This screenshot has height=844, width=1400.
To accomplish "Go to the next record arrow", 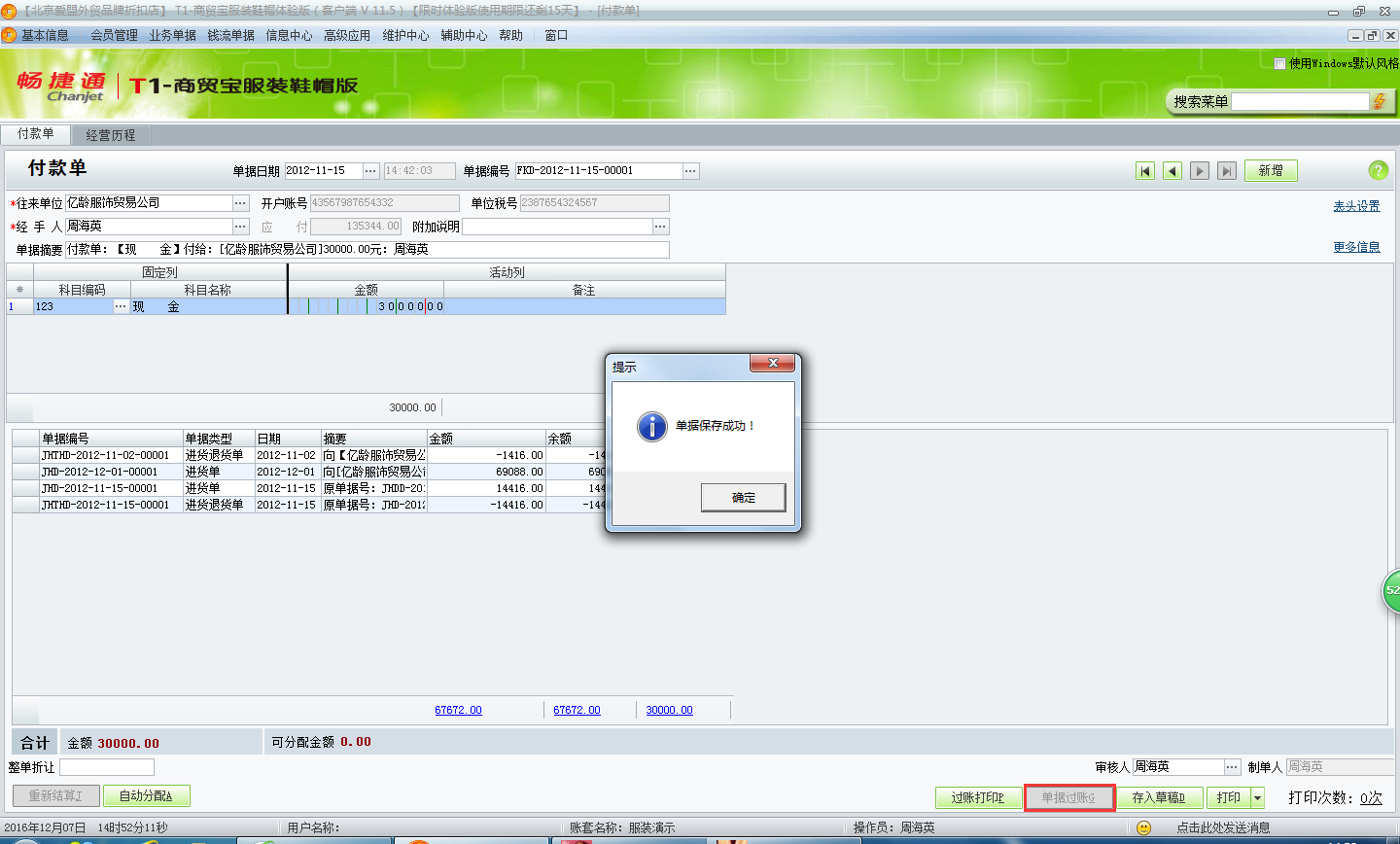I will (x=1200, y=171).
